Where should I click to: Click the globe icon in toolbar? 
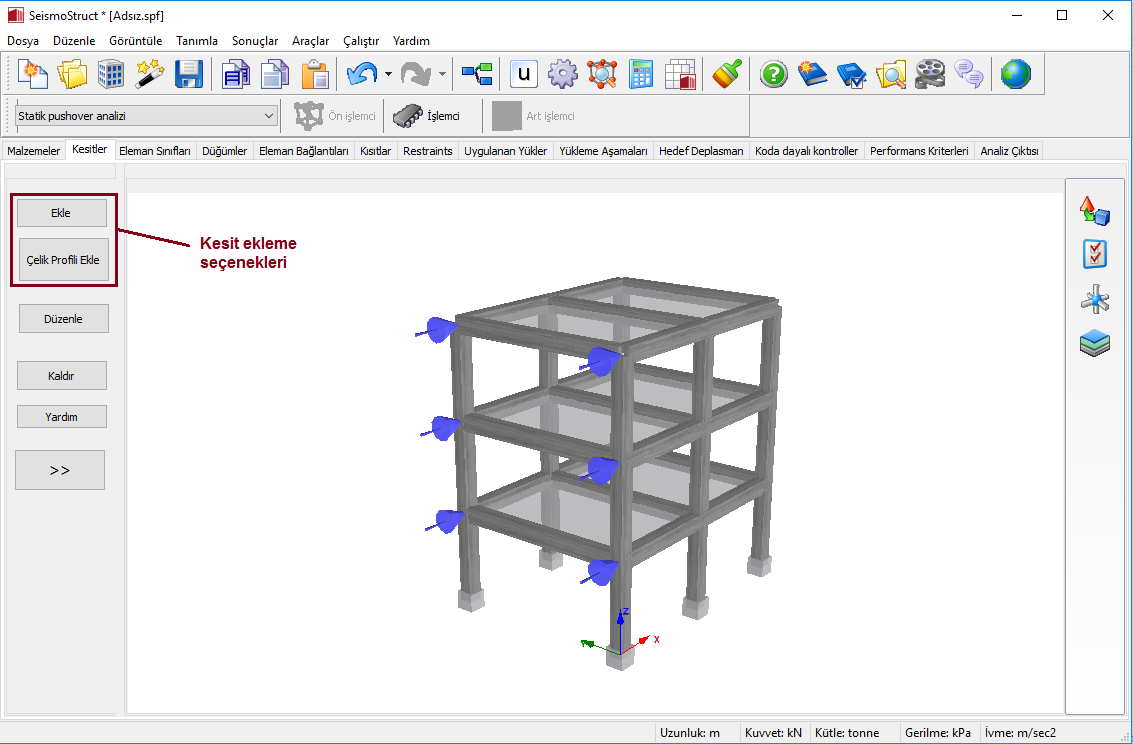[1015, 74]
